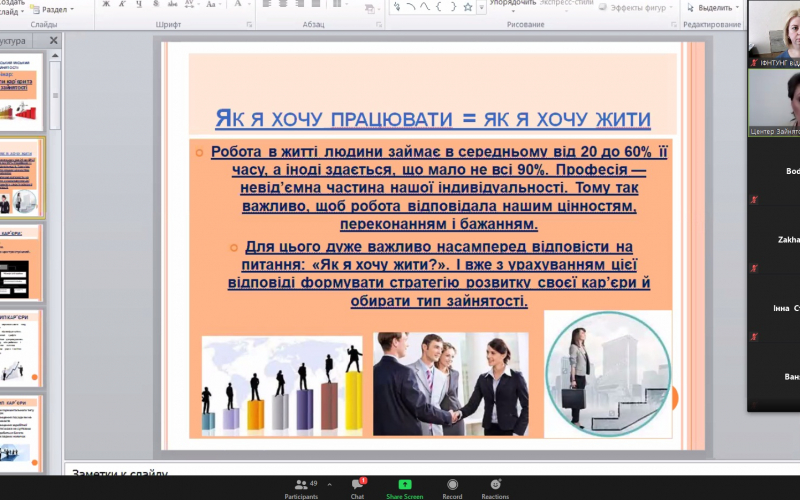Viewport: 800px width, 500px height.
Task: Toggle italic formatting (К) in the ribbon
Action: (122, 4)
